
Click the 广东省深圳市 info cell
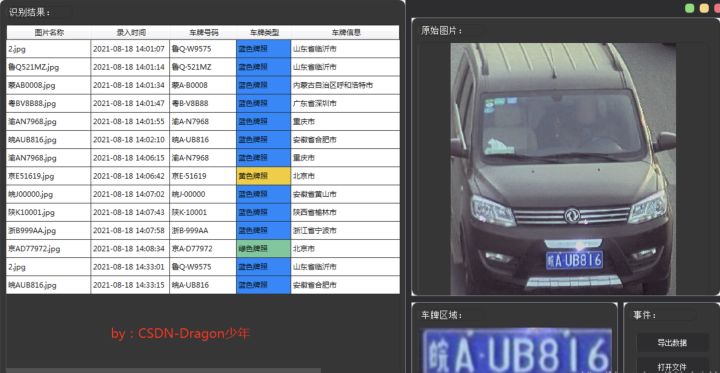[345, 103]
